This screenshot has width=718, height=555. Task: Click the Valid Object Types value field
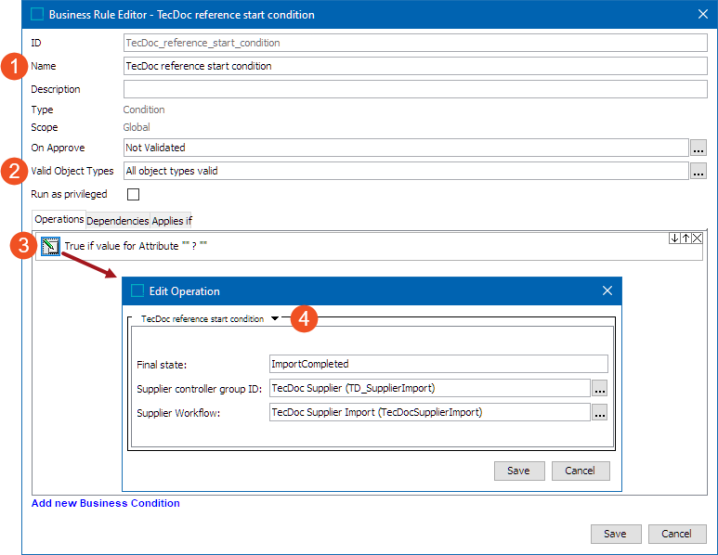tap(406, 171)
